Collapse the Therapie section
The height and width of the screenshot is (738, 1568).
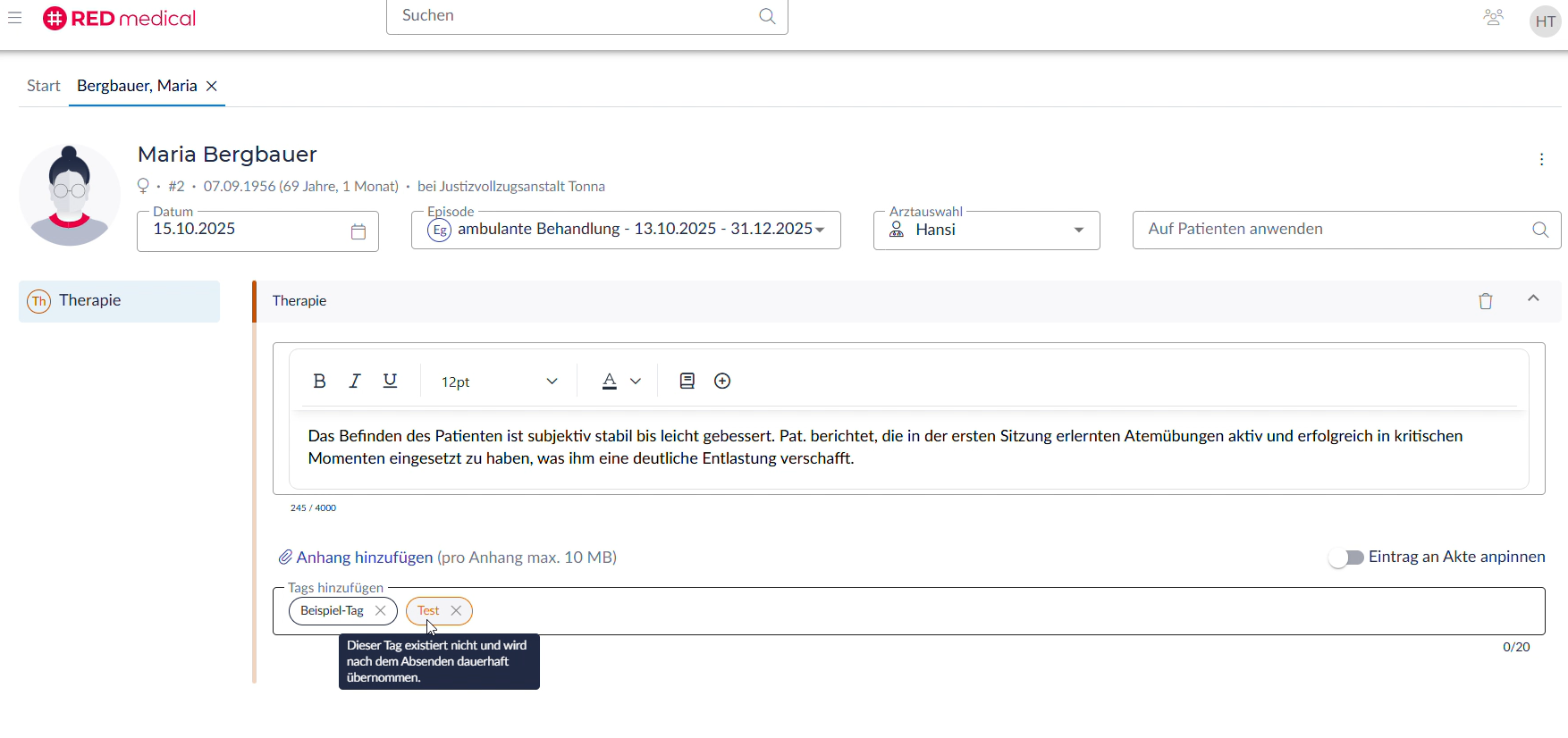[x=1533, y=299]
